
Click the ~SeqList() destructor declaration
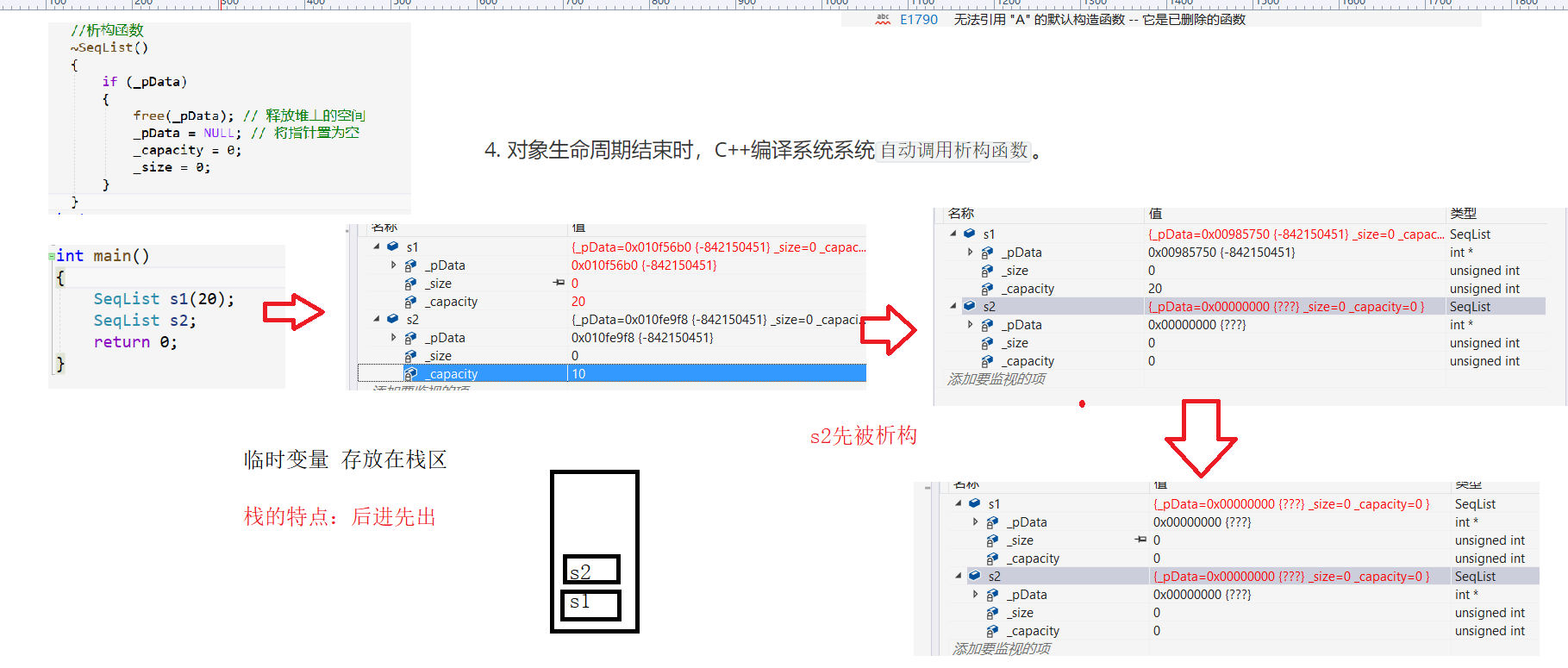tap(109, 47)
